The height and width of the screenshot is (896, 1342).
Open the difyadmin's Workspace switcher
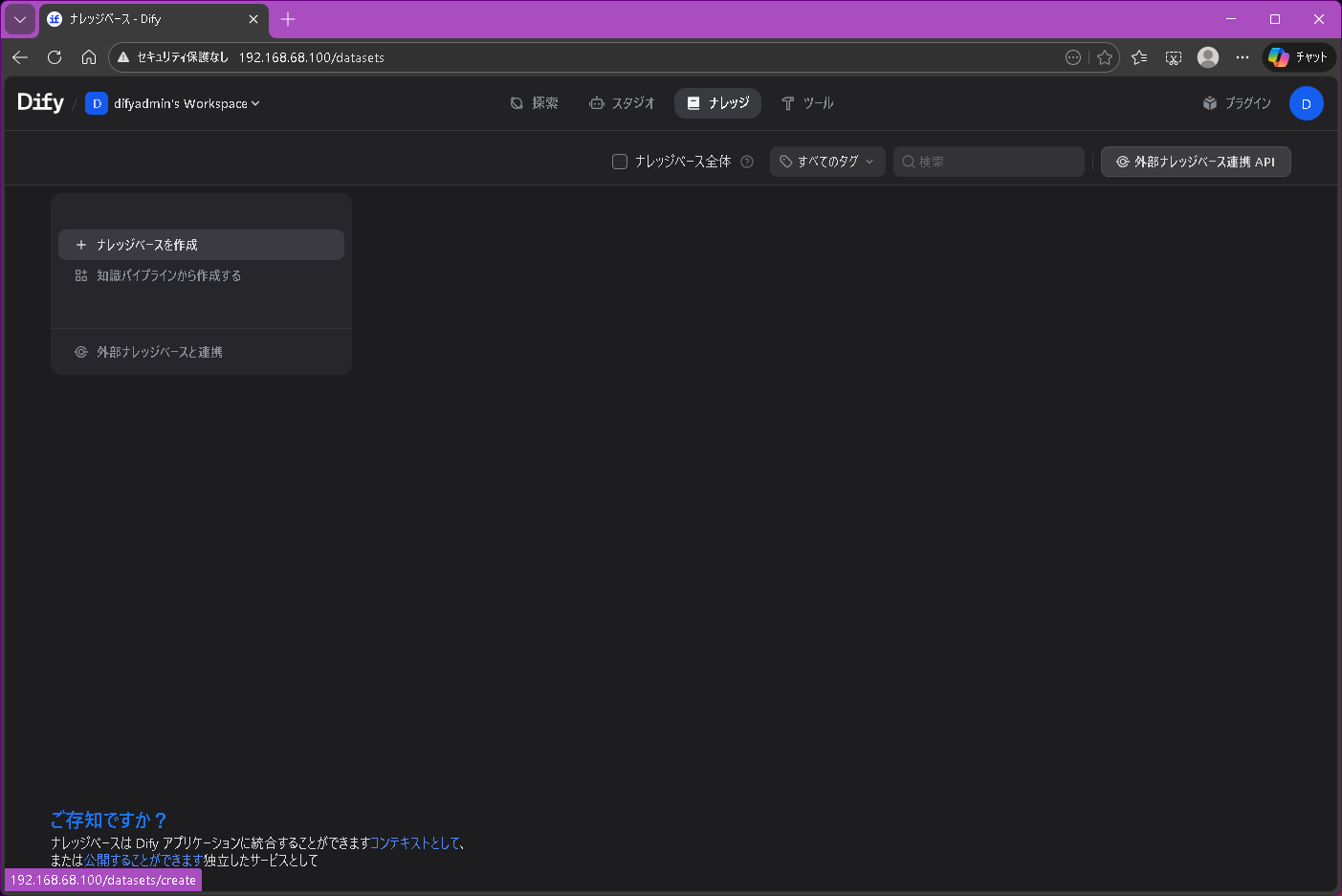point(173,103)
